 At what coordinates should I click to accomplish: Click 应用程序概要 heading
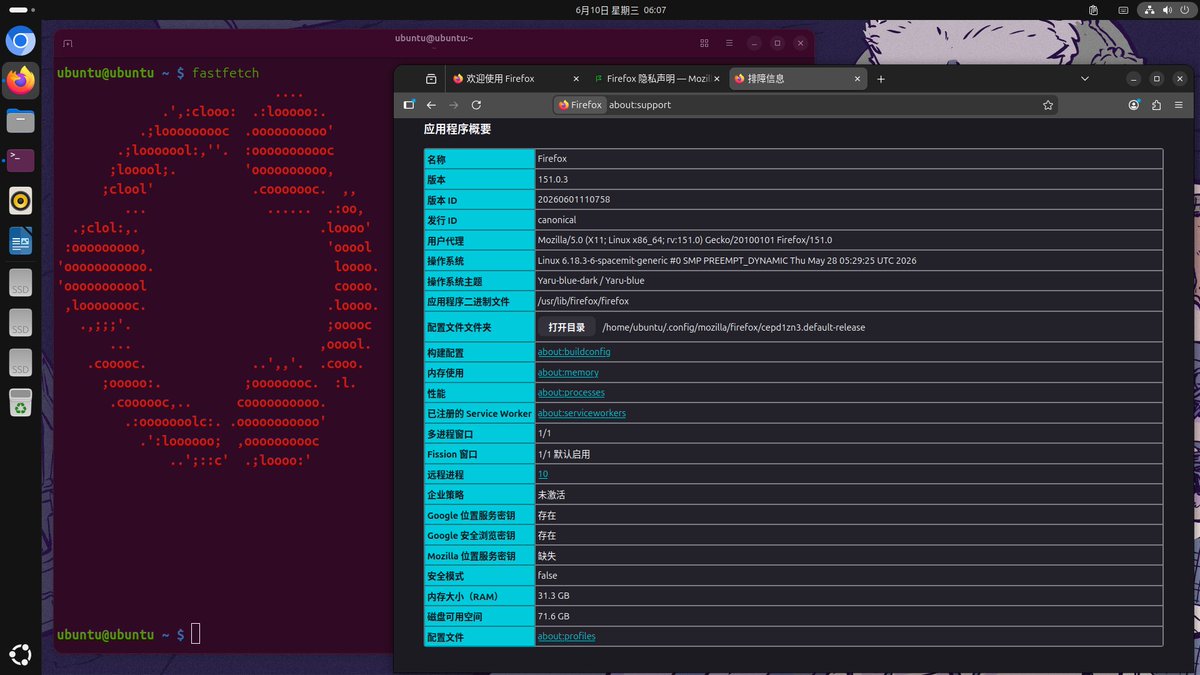pos(457,129)
